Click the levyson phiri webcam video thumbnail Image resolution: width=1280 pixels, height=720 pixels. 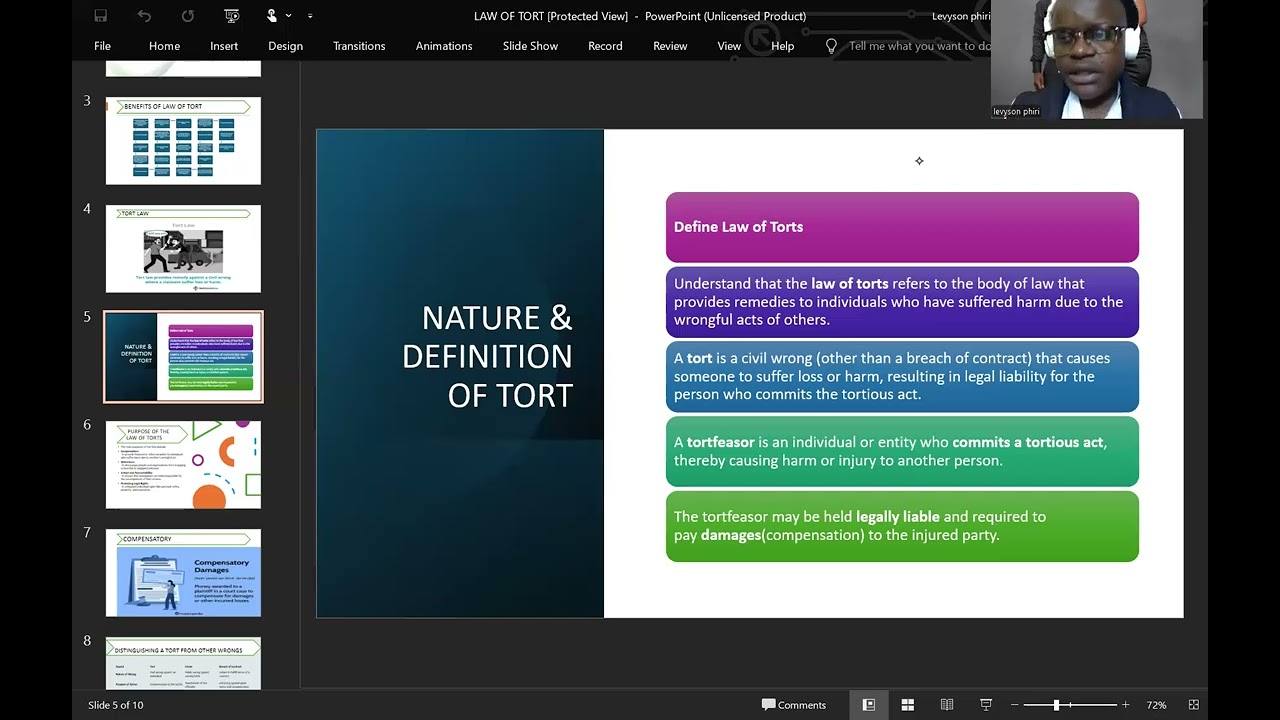(1097, 60)
